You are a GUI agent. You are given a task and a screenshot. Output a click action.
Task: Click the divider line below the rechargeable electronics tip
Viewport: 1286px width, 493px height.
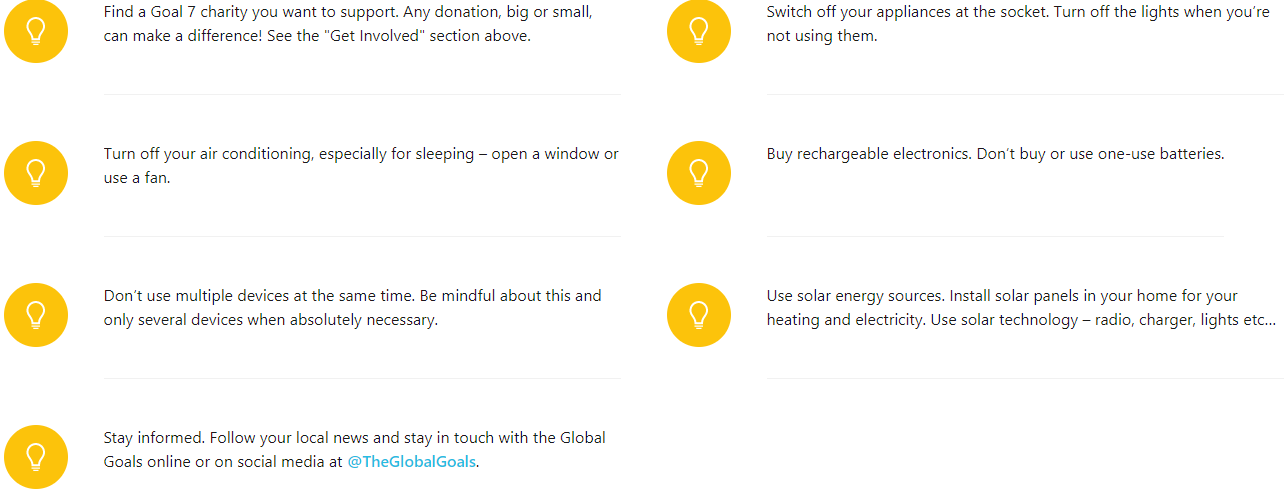(x=995, y=236)
